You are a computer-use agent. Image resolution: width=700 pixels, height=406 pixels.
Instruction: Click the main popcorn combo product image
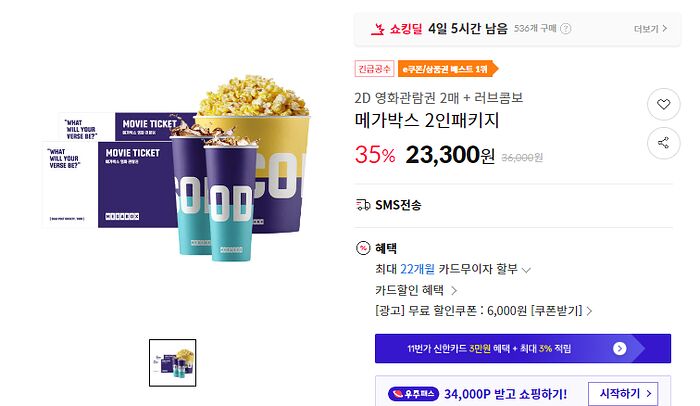point(176,167)
